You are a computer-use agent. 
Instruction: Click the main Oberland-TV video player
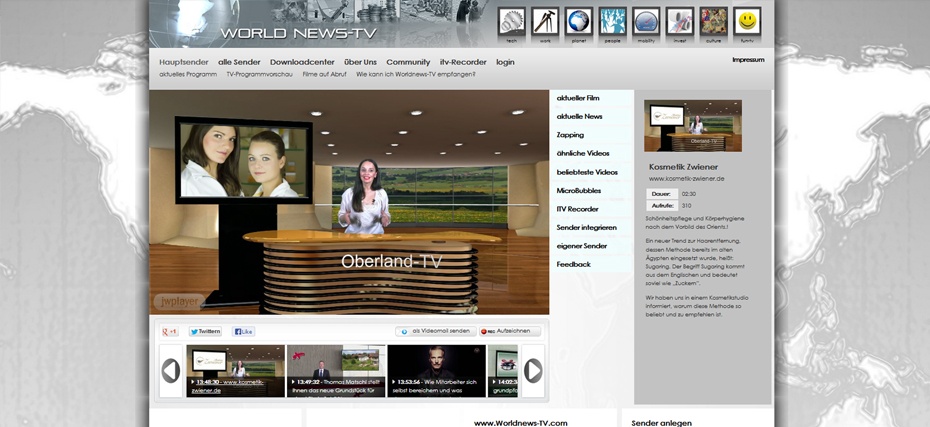coord(349,202)
